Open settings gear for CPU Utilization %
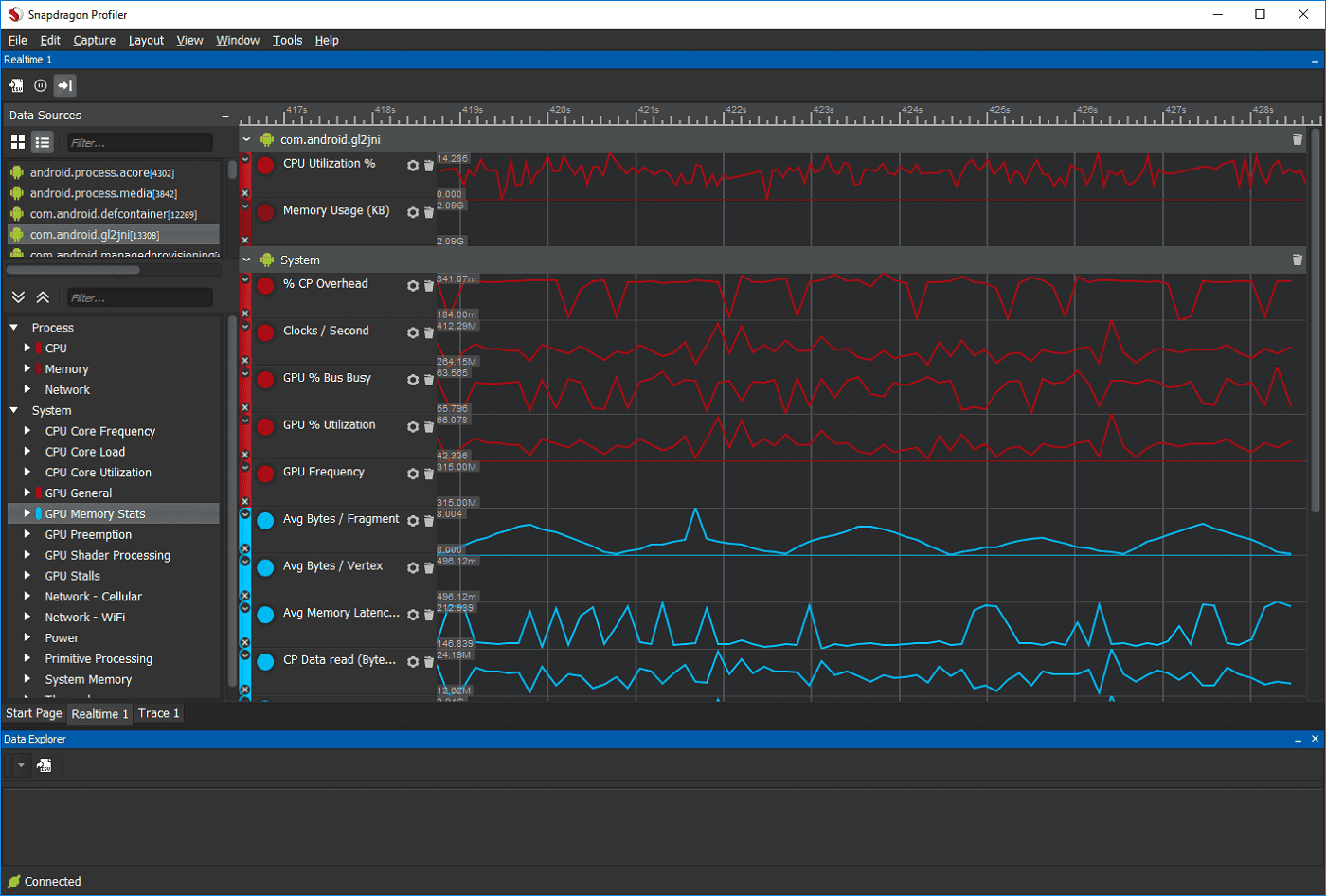 [413, 165]
